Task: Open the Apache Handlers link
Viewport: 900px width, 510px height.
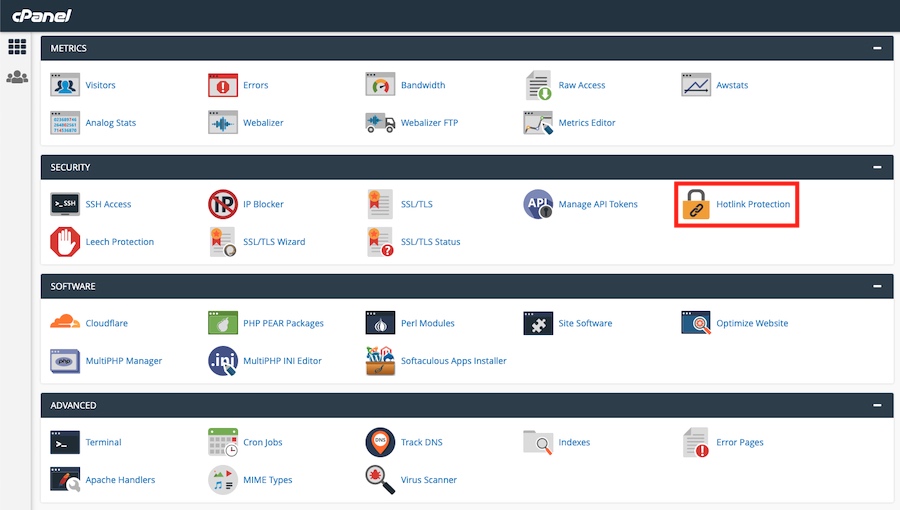Action: [x=121, y=480]
